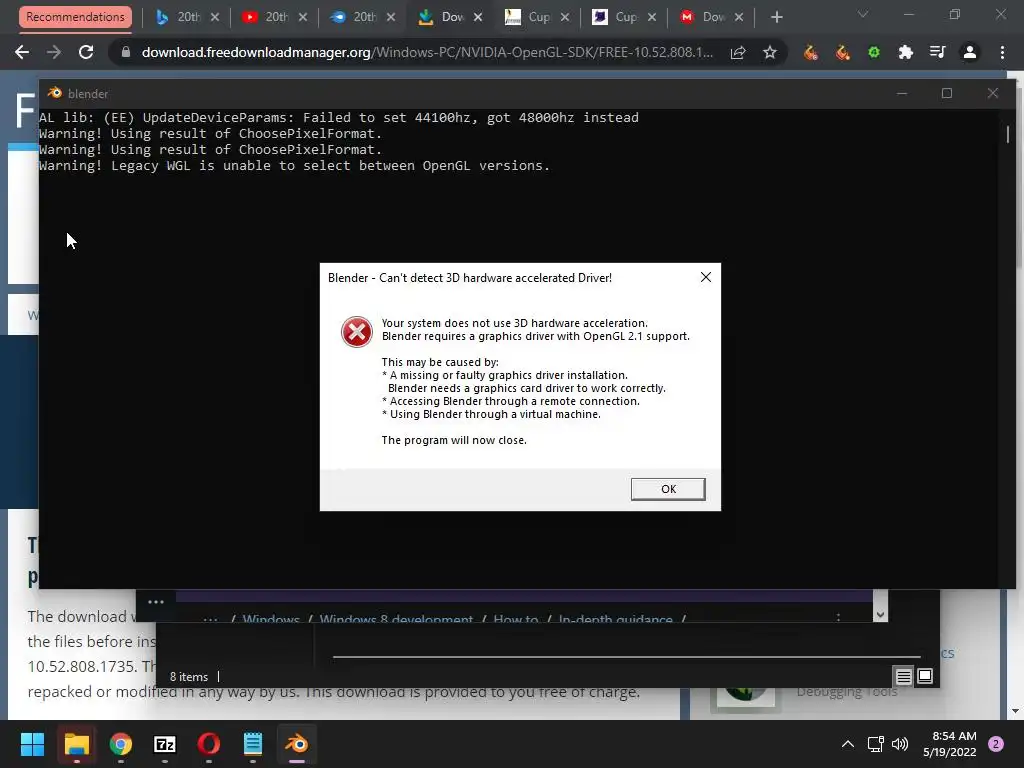Close the first 'Cup' tab

point(565,17)
